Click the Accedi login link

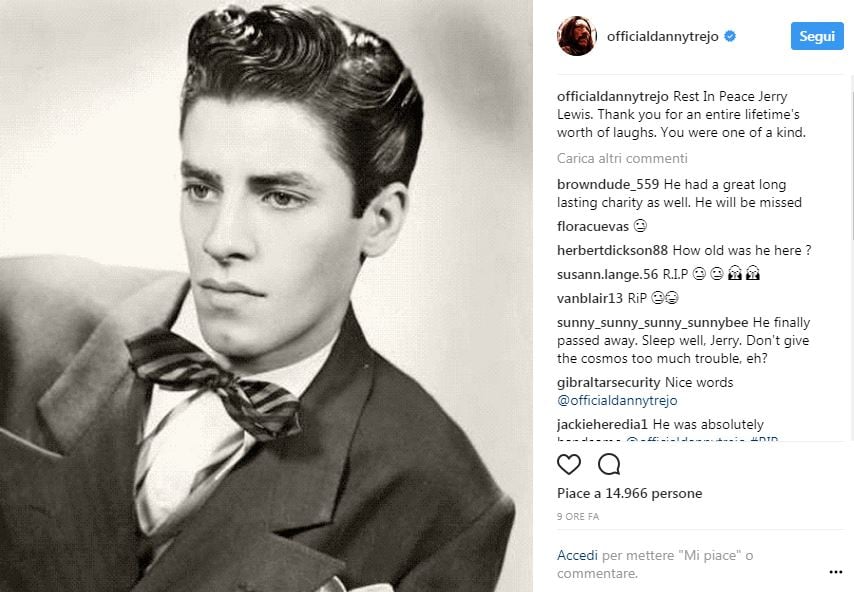coord(575,554)
